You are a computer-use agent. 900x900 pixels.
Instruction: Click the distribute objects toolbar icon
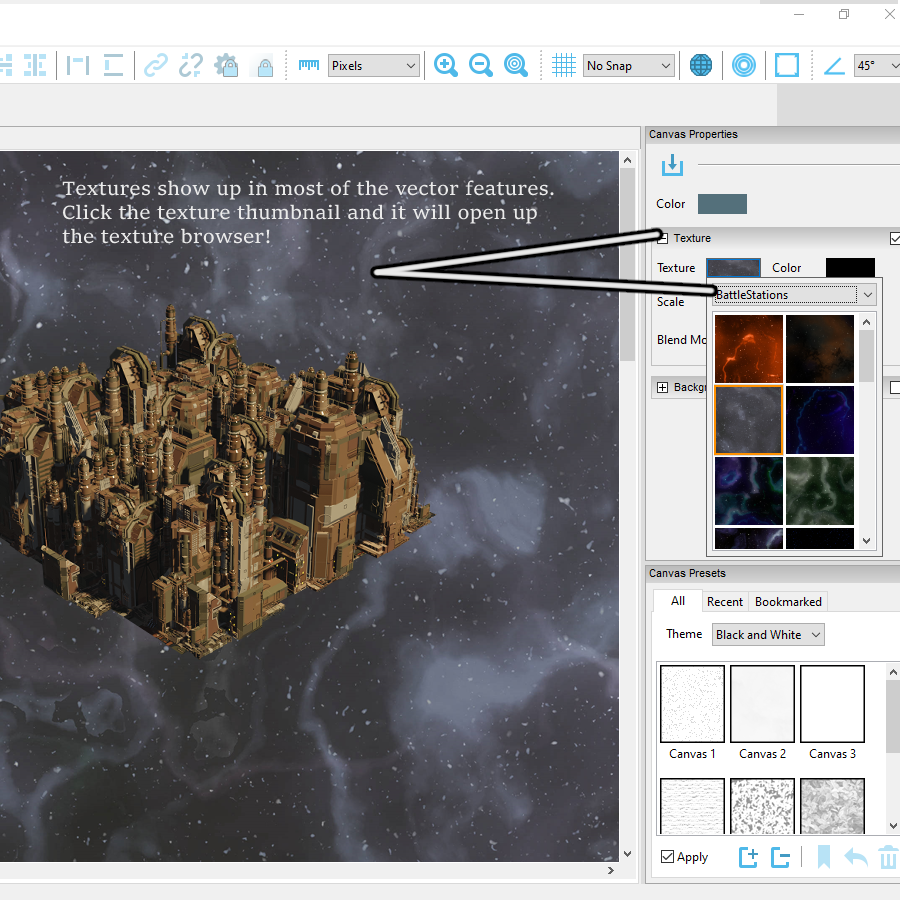coord(35,65)
